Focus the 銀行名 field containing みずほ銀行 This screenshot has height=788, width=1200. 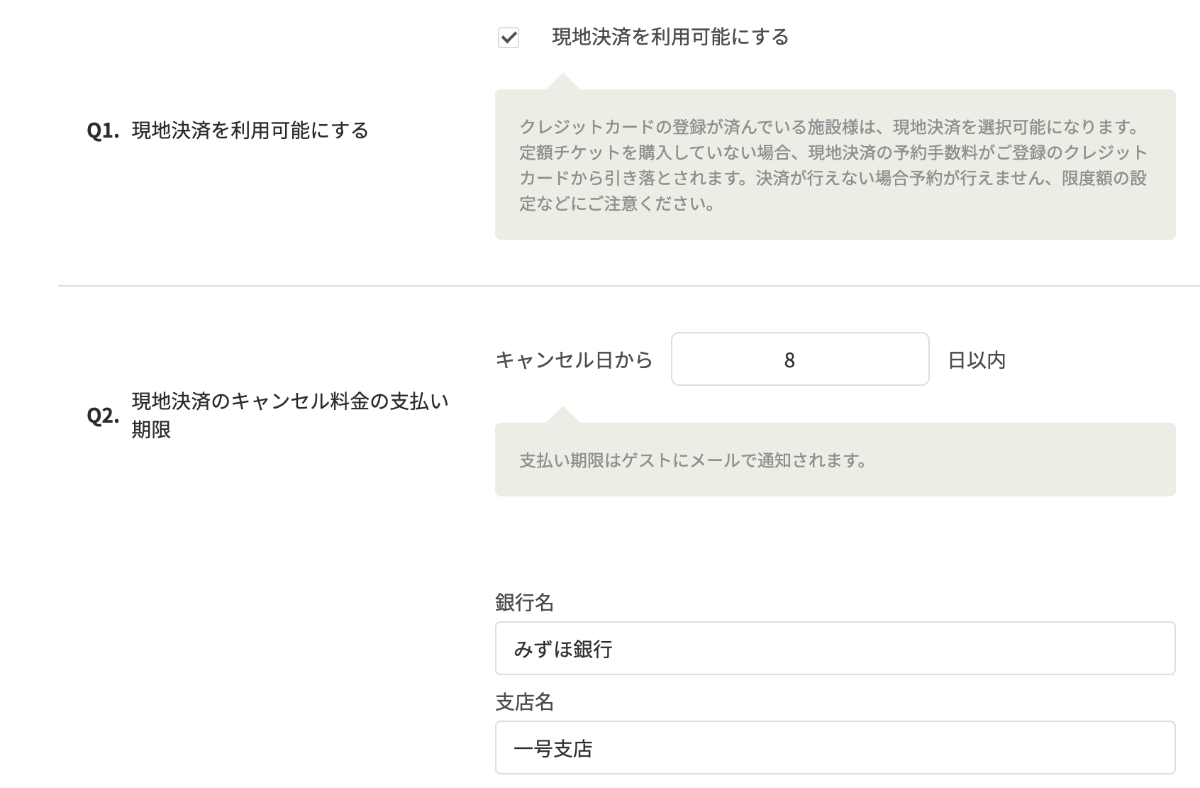tap(835, 649)
